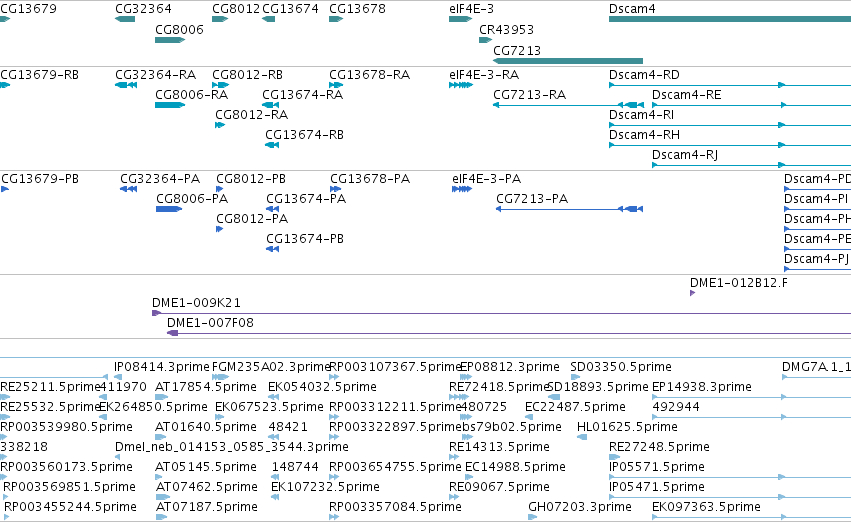This screenshot has height=522, width=851.
Task: Select the CG13678-RA transcript label
Action: [370, 75]
